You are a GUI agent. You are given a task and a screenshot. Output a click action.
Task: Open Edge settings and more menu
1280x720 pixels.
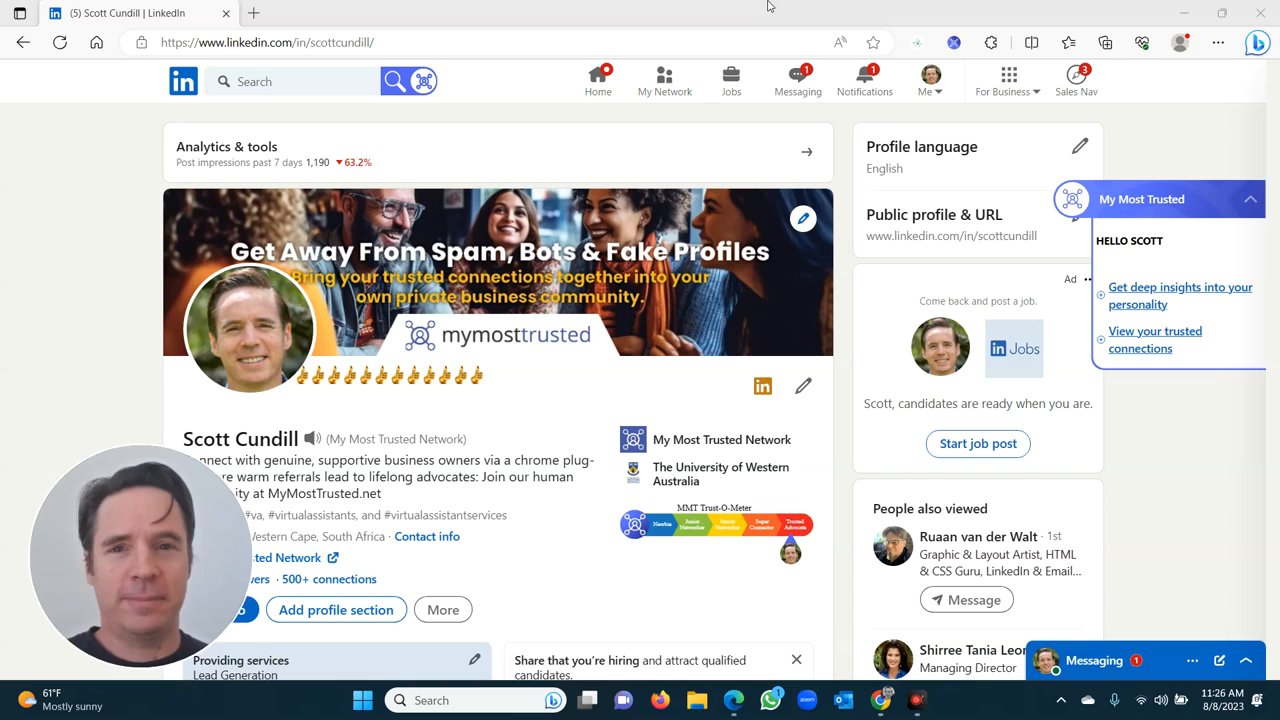point(1218,42)
